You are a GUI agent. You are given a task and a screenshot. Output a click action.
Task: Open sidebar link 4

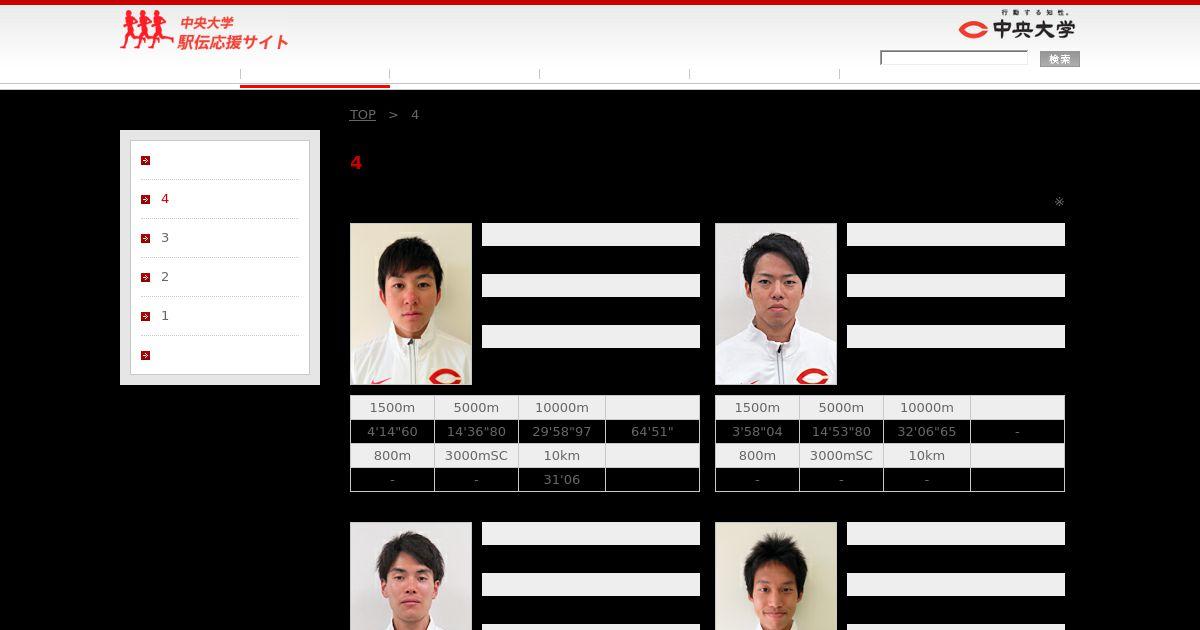tap(165, 199)
